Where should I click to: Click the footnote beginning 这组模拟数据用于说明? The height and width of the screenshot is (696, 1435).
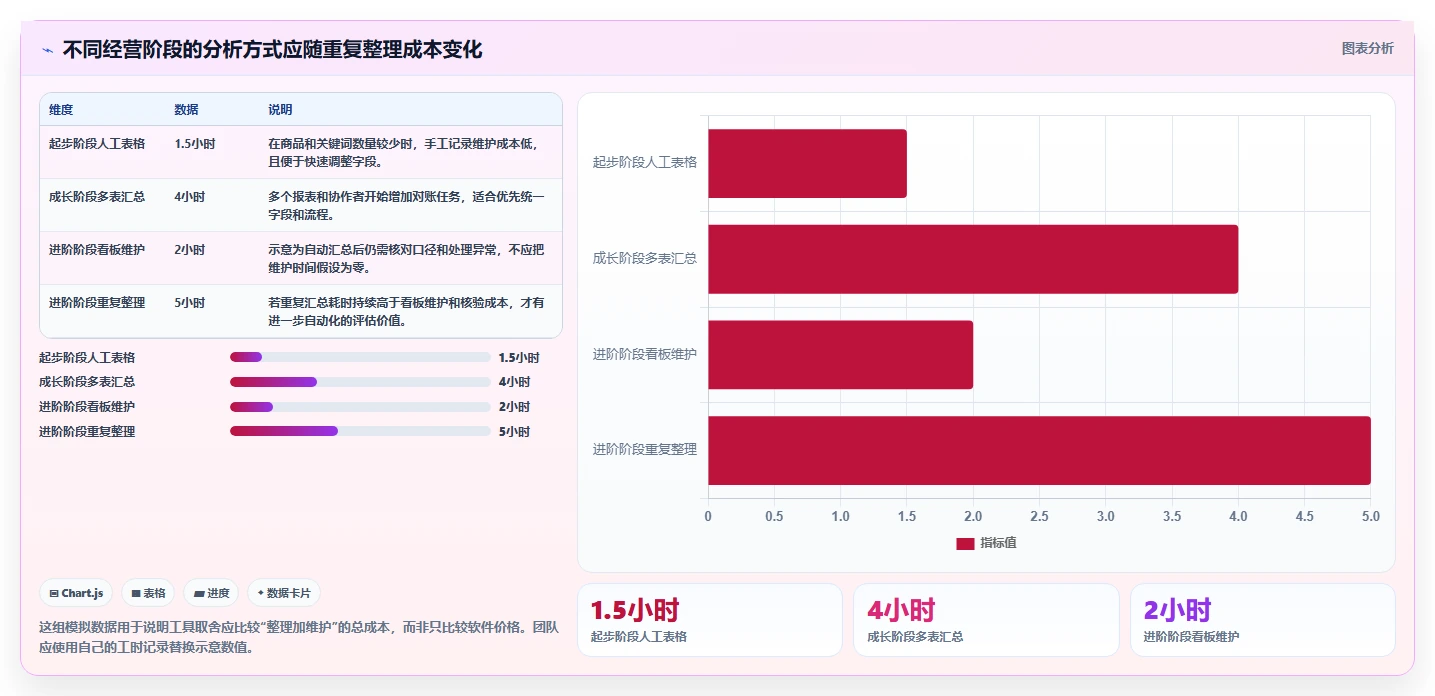(299, 637)
